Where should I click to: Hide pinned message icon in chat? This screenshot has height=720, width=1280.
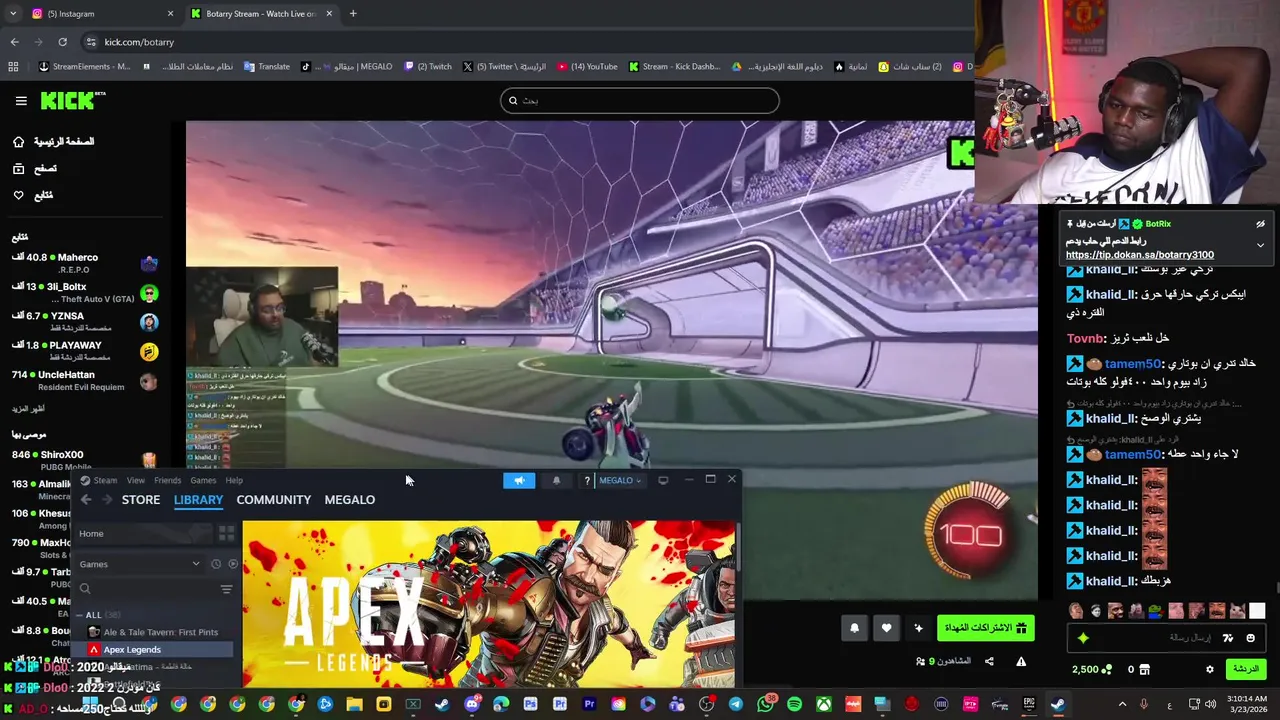1260,224
